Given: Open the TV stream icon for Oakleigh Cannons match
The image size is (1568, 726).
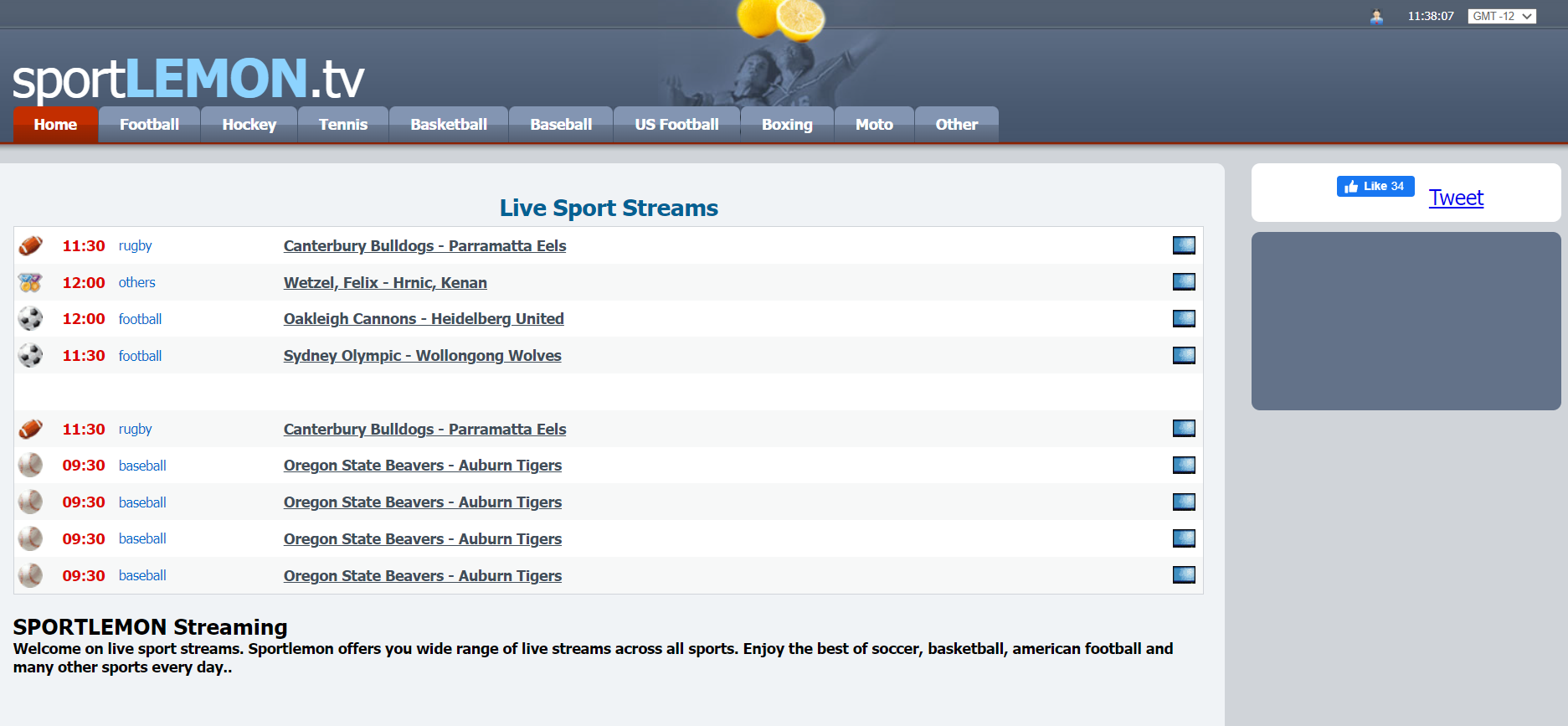Looking at the screenshot, I should click(x=1184, y=319).
